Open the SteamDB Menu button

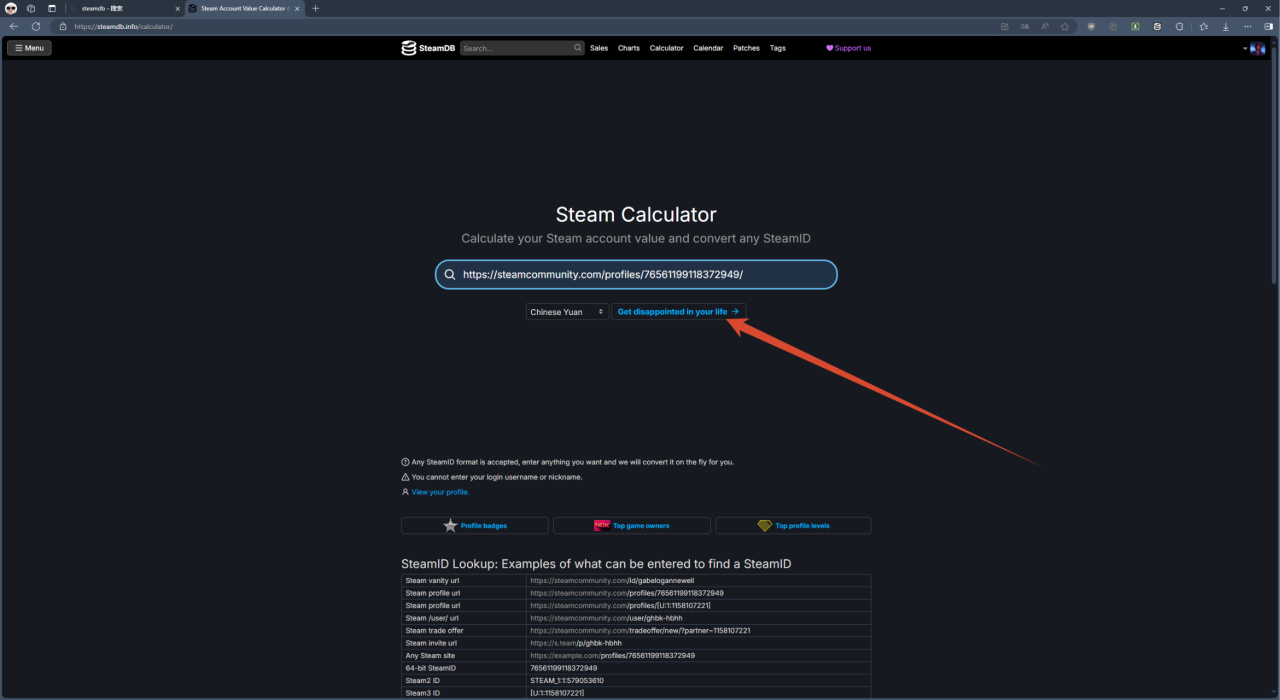[29, 48]
